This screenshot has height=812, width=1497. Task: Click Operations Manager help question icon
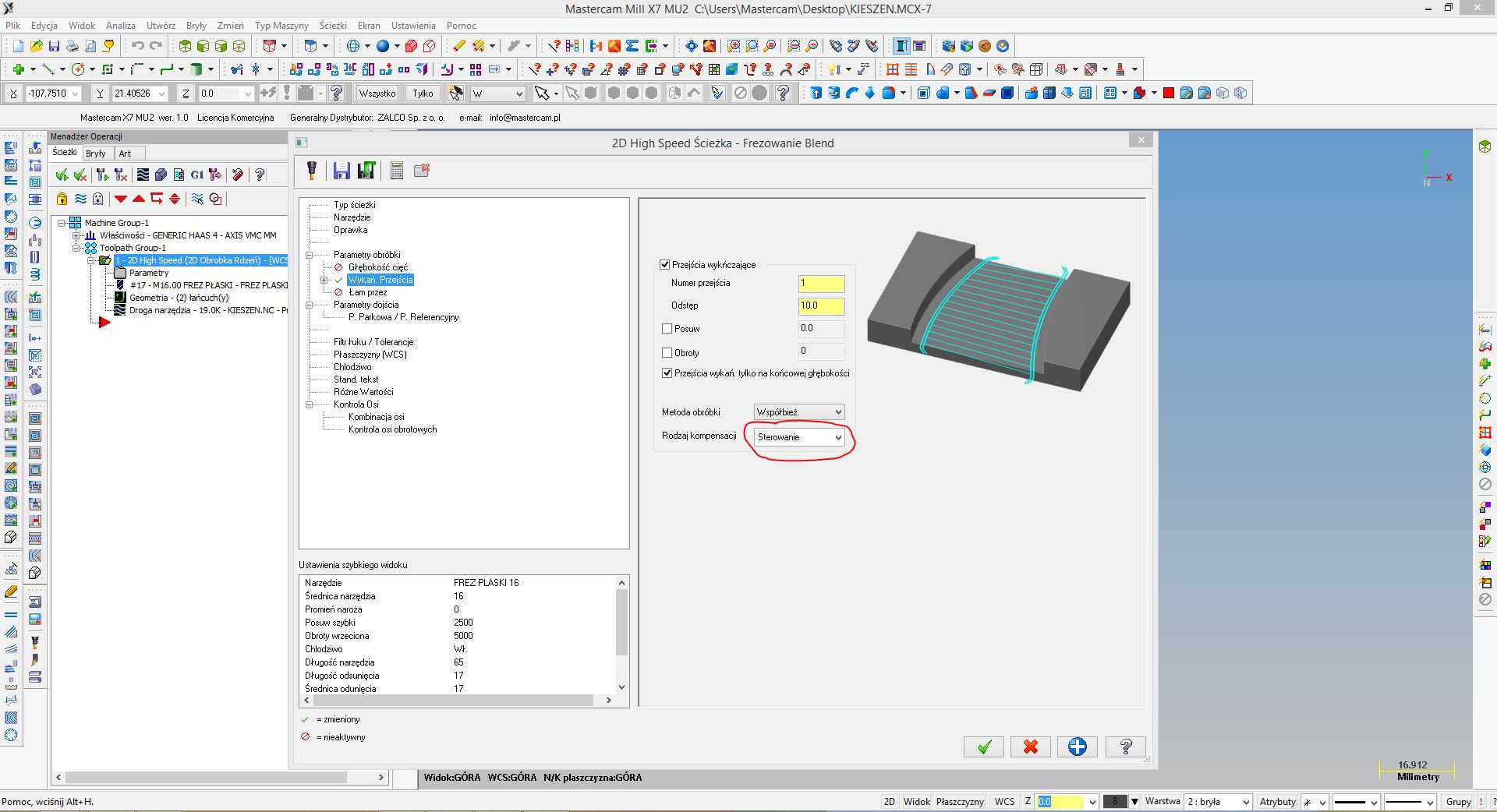260,175
